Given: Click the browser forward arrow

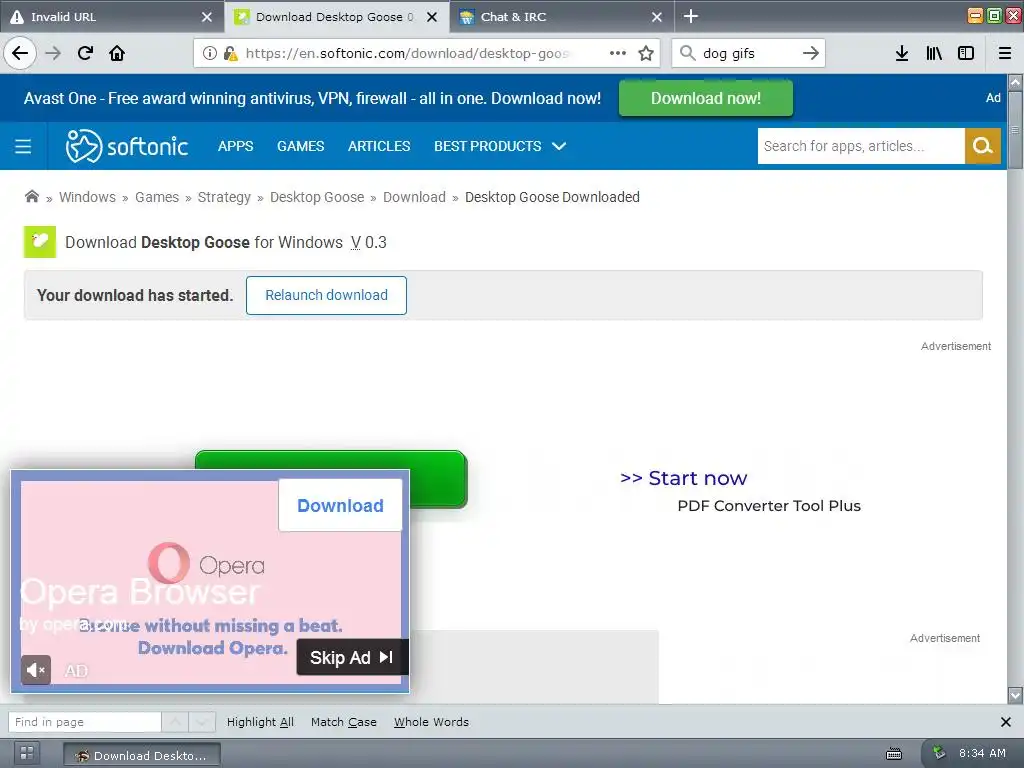Looking at the screenshot, I should coord(53,53).
